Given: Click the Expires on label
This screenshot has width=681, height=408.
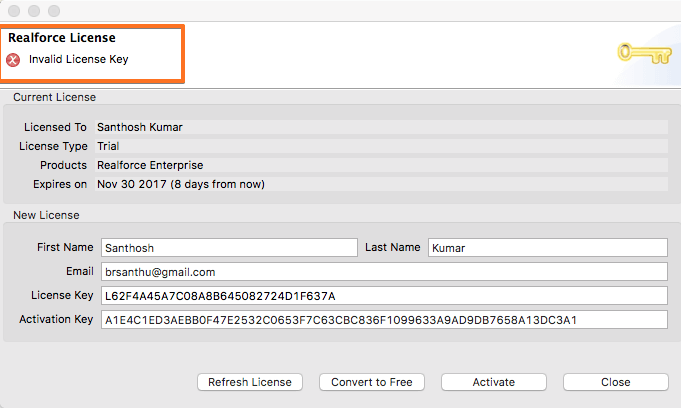Looking at the screenshot, I should (60, 184).
